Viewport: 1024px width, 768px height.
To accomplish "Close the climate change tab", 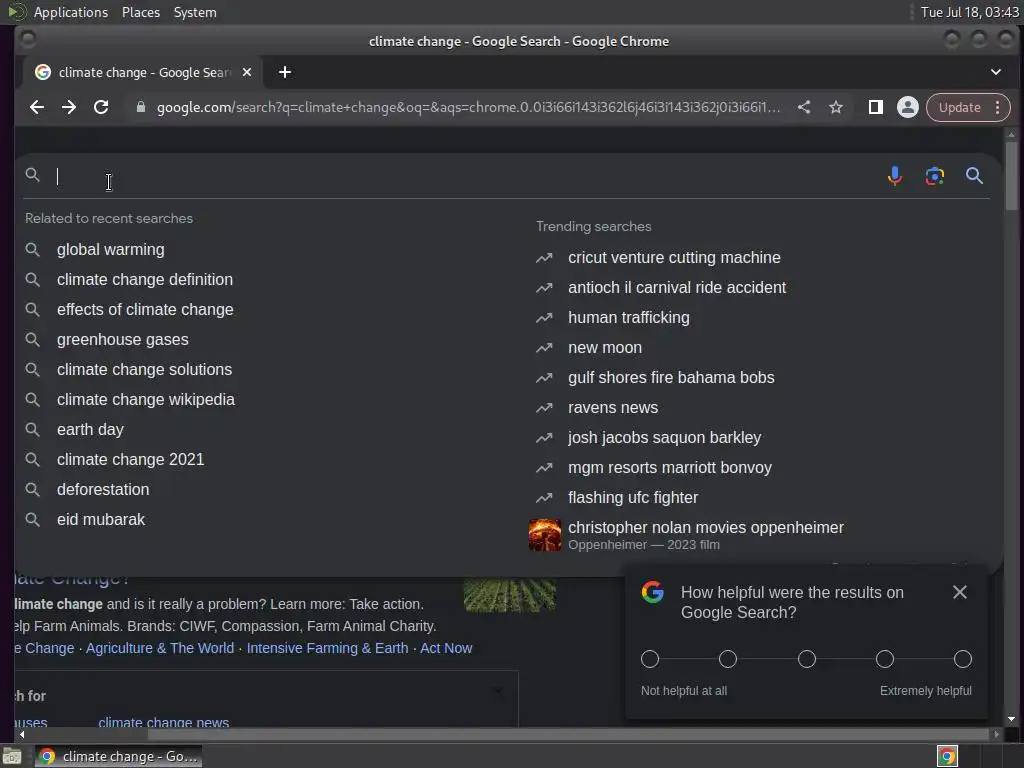I will [x=247, y=72].
